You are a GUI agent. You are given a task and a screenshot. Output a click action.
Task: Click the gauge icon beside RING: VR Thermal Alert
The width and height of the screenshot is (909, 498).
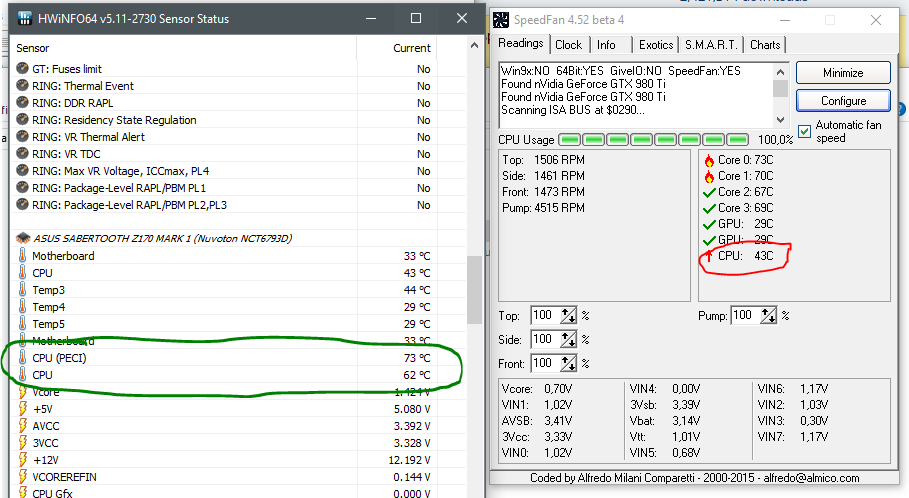click(23, 136)
